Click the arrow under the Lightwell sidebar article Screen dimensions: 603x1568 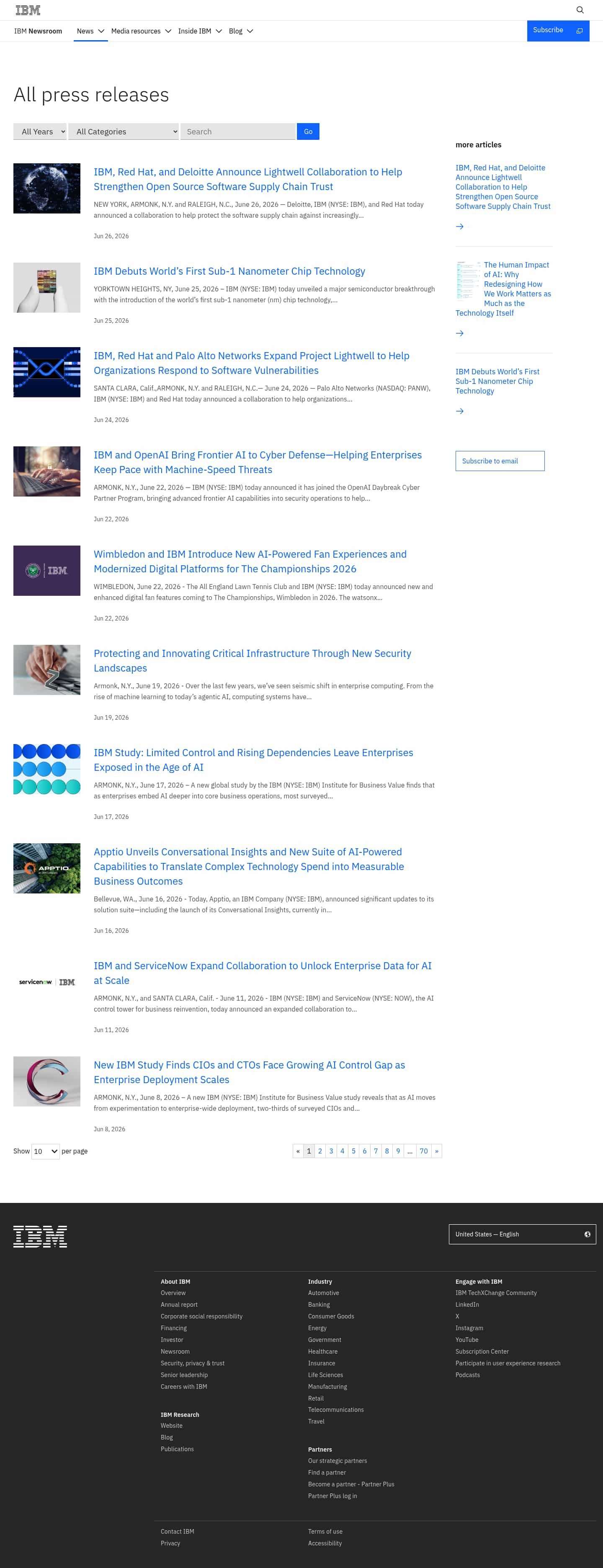point(459,227)
